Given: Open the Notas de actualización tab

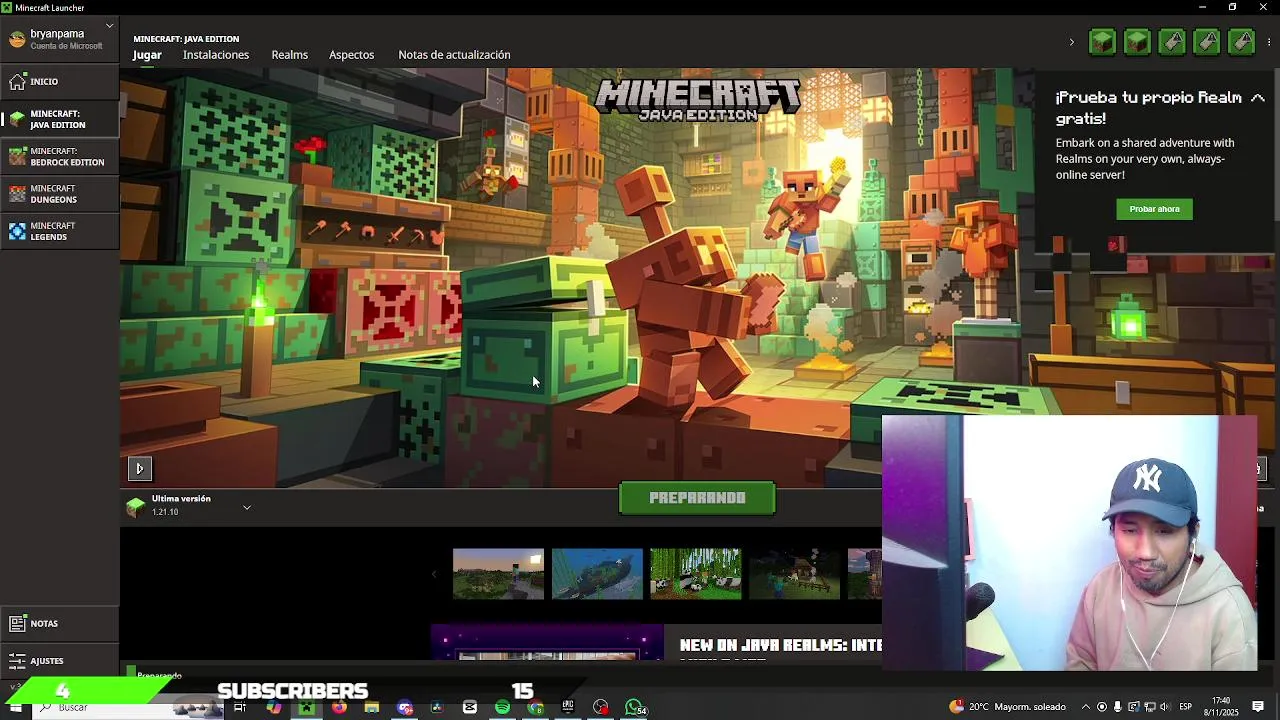Looking at the screenshot, I should point(454,54).
